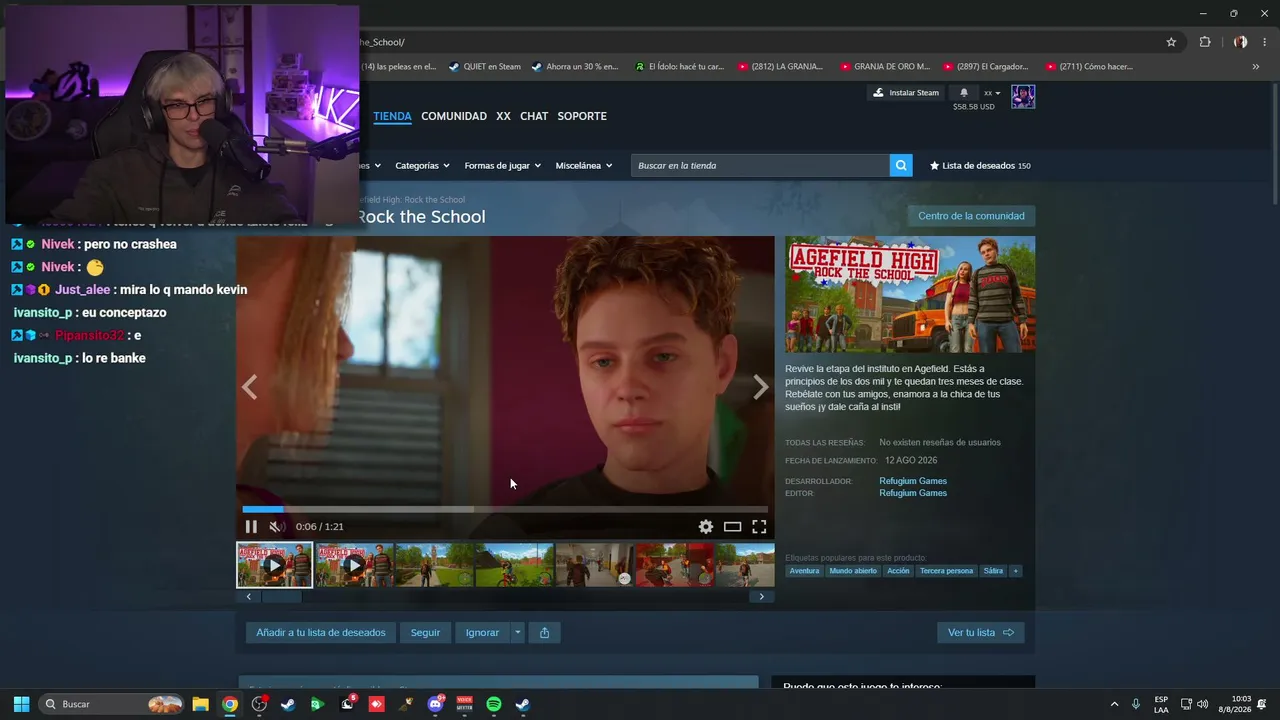Click the Mundo abierto tag
Image resolution: width=1280 pixels, height=720 pixels.
tap(853, 571)
